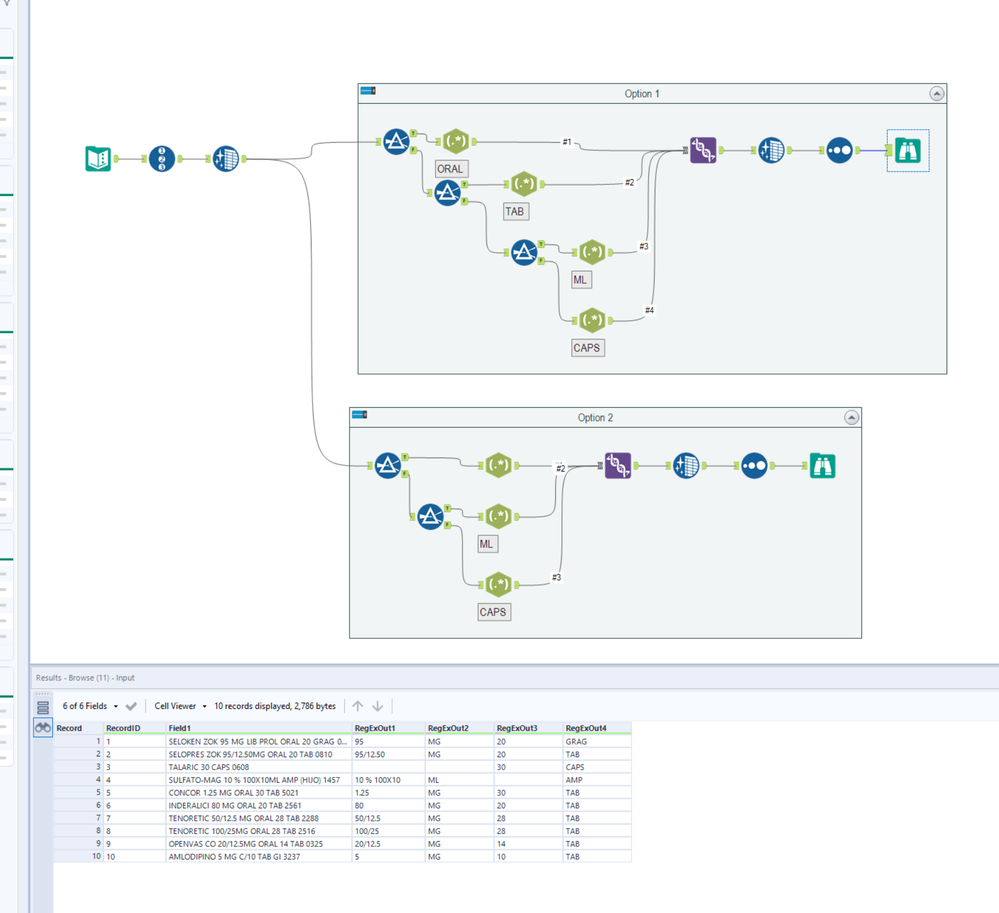Select the Data Cleansing tool in Option 1
The height and width of the screenshot is (913, 999).
point(772,150)
